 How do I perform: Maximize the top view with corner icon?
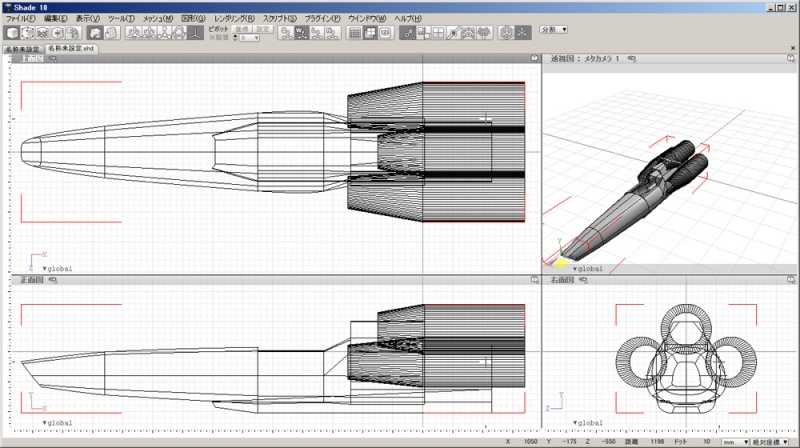click(x=535, y=59)
